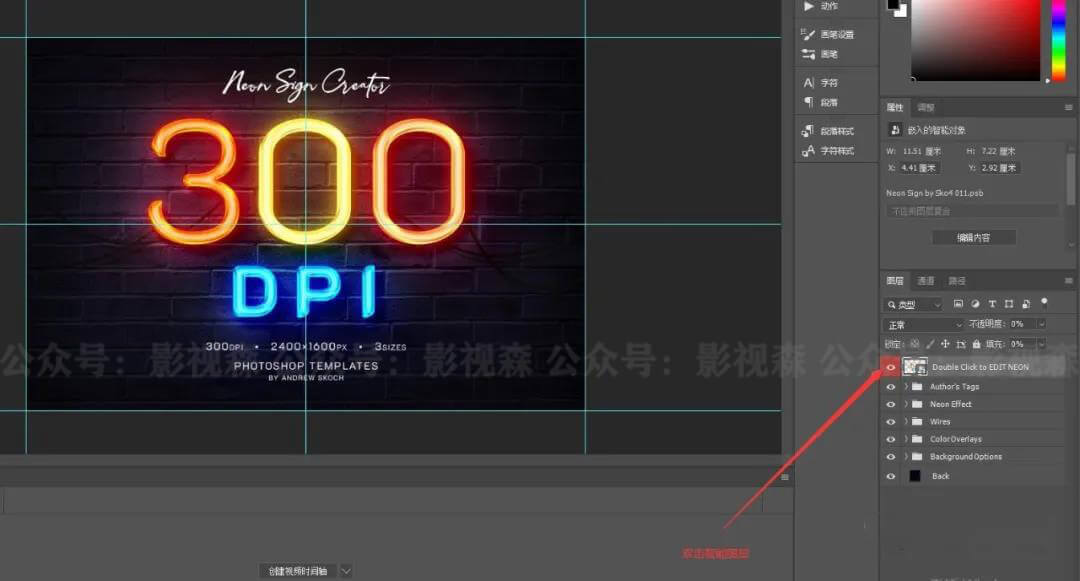Filter layers by smart objects
The height and width of the screenshot is (581, 1080).
[1026, 304]
